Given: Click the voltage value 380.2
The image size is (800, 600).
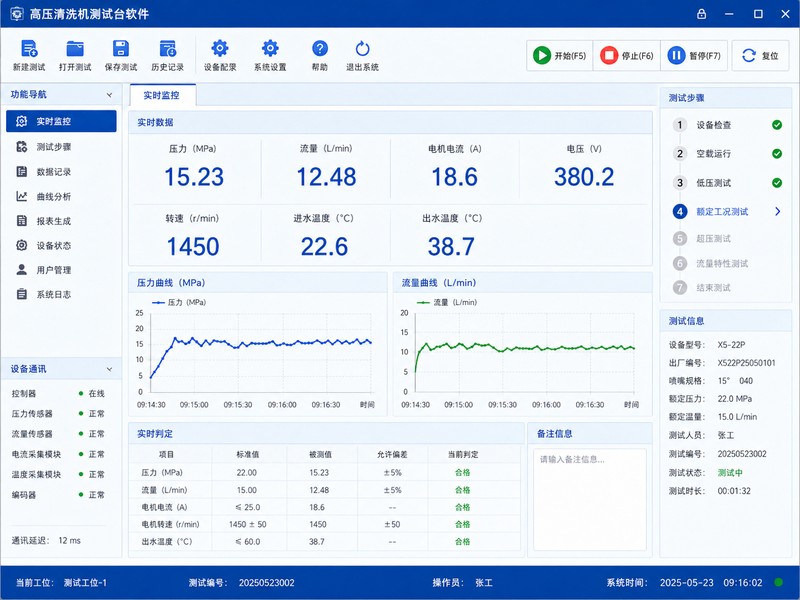Looking at the screenshot, I should 584,177.
